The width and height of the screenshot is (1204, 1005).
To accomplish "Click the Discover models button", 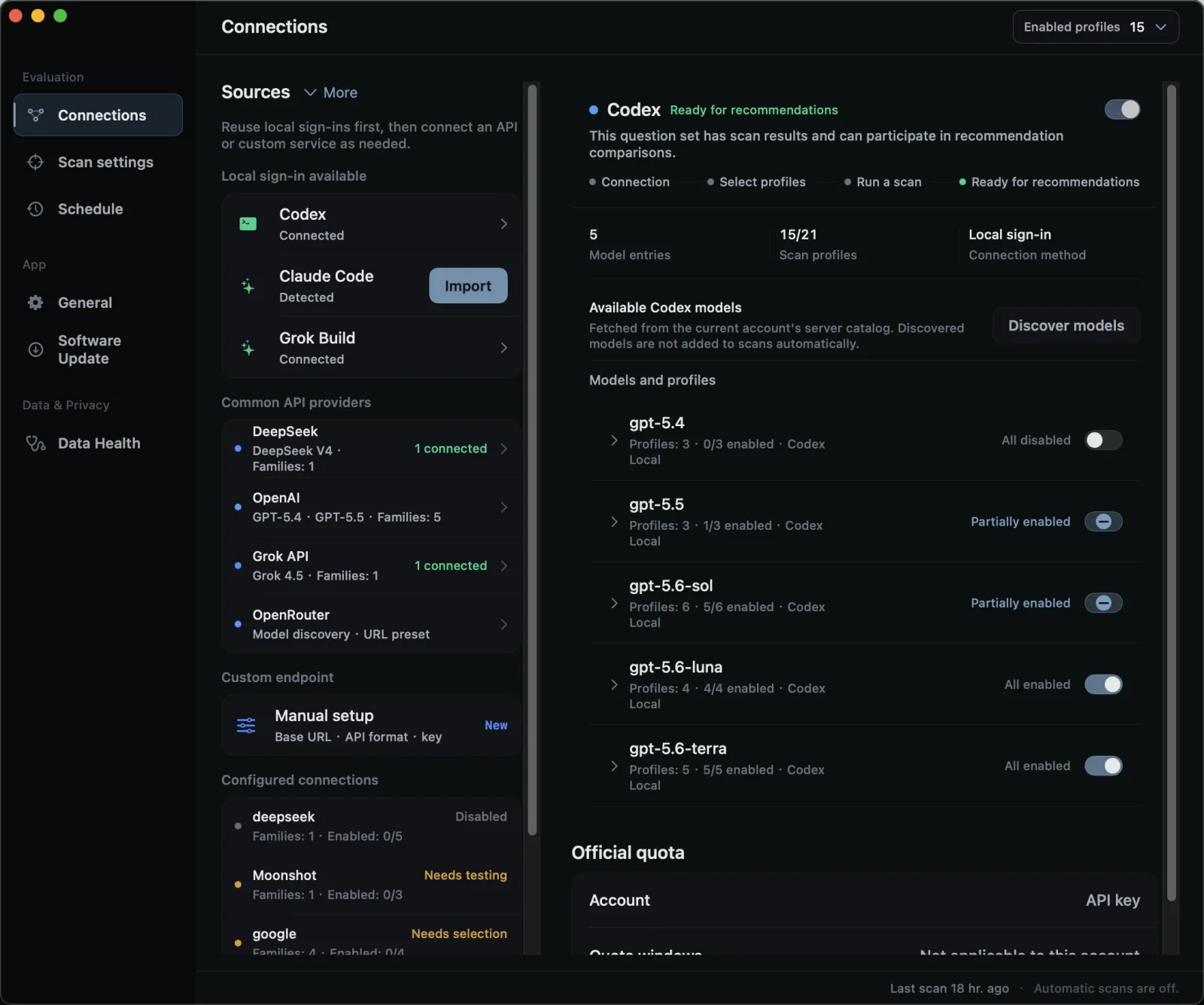I will [1066, 325].
